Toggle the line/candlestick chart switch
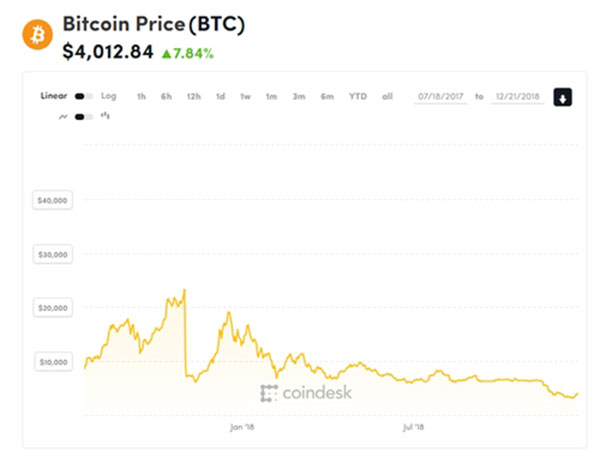 pyautogui.click(x=84, y=117)
